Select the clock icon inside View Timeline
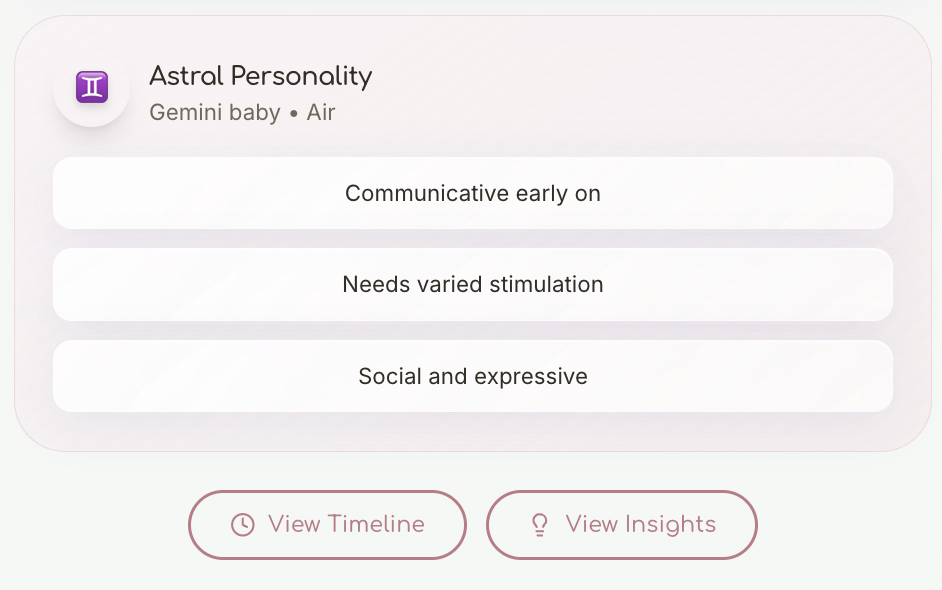The width and height of the screenshot is (942, 590). click(241, 524)
